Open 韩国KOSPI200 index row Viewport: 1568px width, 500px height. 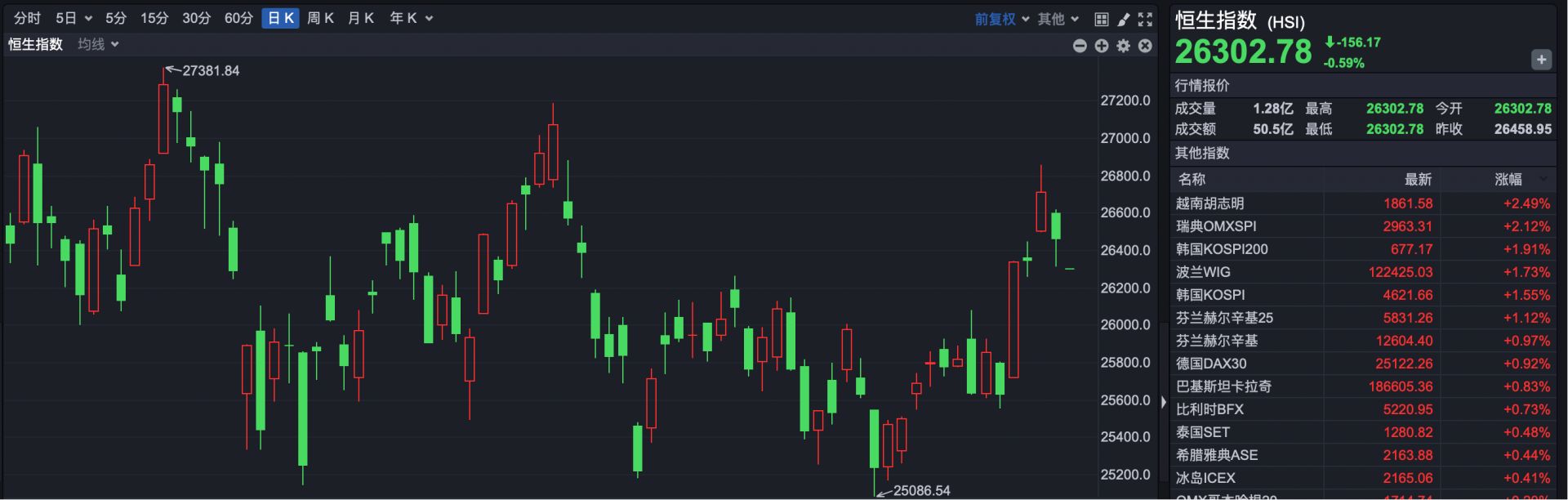(x=1222, y=249)
